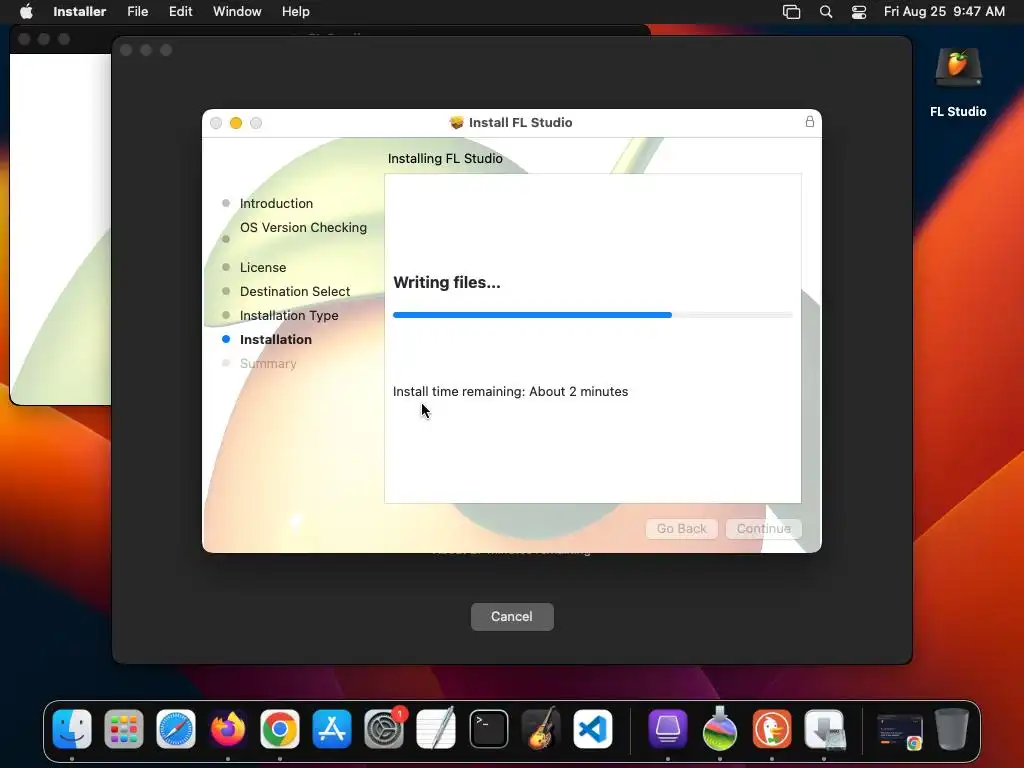Click the Continue button
Viewport: 1024px width, 768px height.
click(x=763, y=528)
